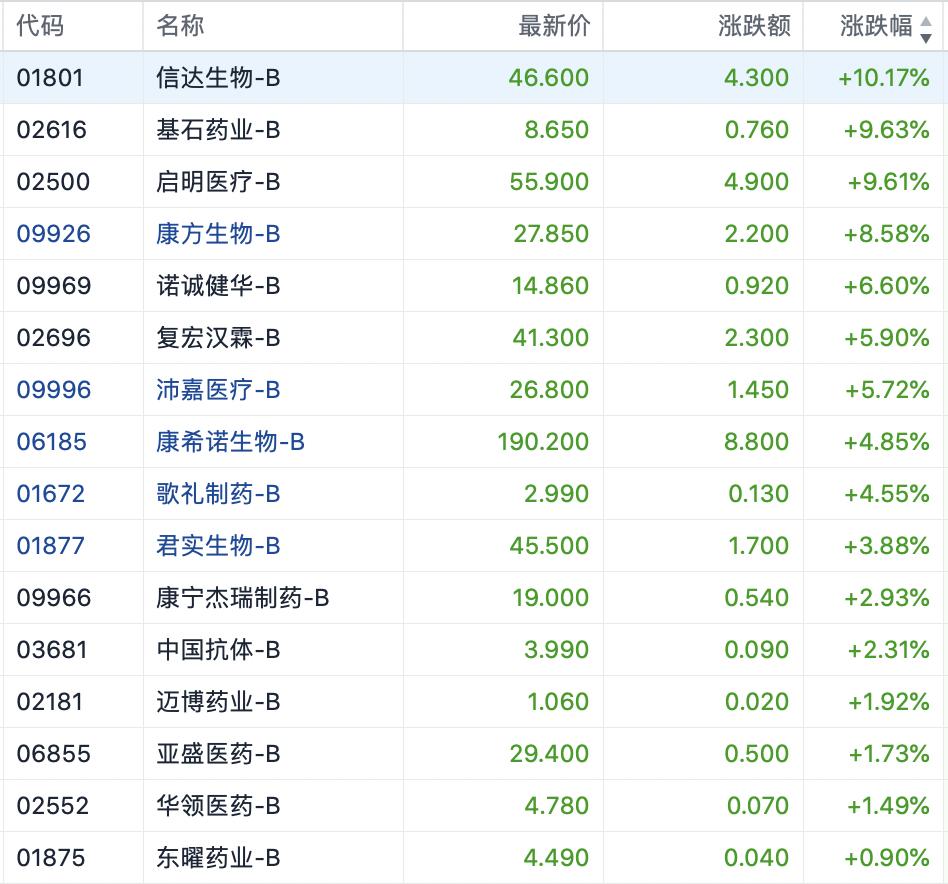The image size is (948, 884).
Task: Select code 02181 row
Action: coord(50,702)
